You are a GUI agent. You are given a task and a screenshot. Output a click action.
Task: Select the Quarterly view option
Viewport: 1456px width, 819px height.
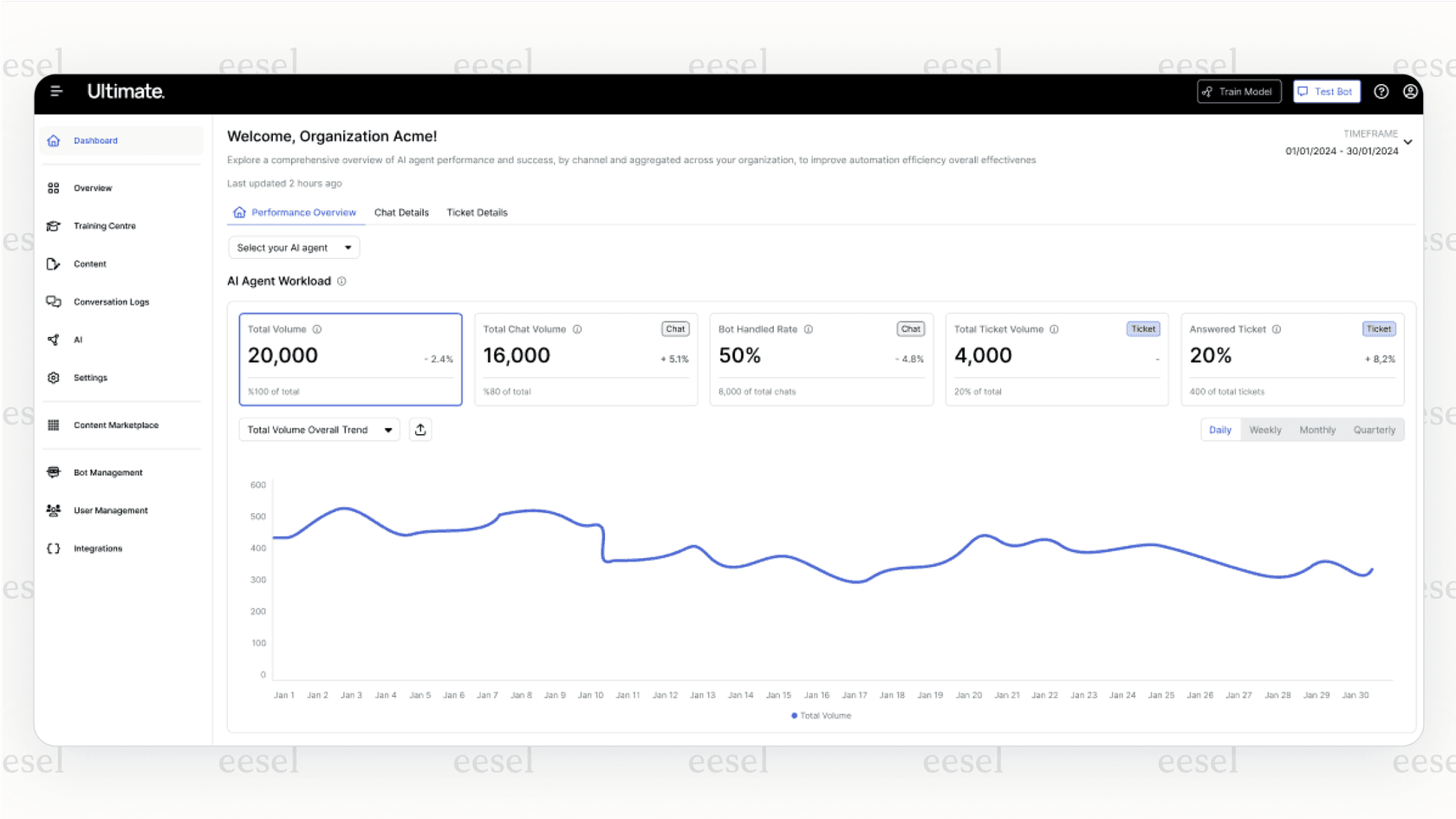pyautogui.click(x=1375, y=429)
